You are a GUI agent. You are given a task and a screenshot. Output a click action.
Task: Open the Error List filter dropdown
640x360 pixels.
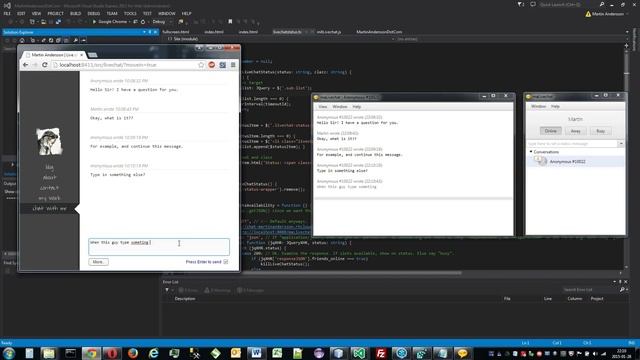[x=168, y=290]
